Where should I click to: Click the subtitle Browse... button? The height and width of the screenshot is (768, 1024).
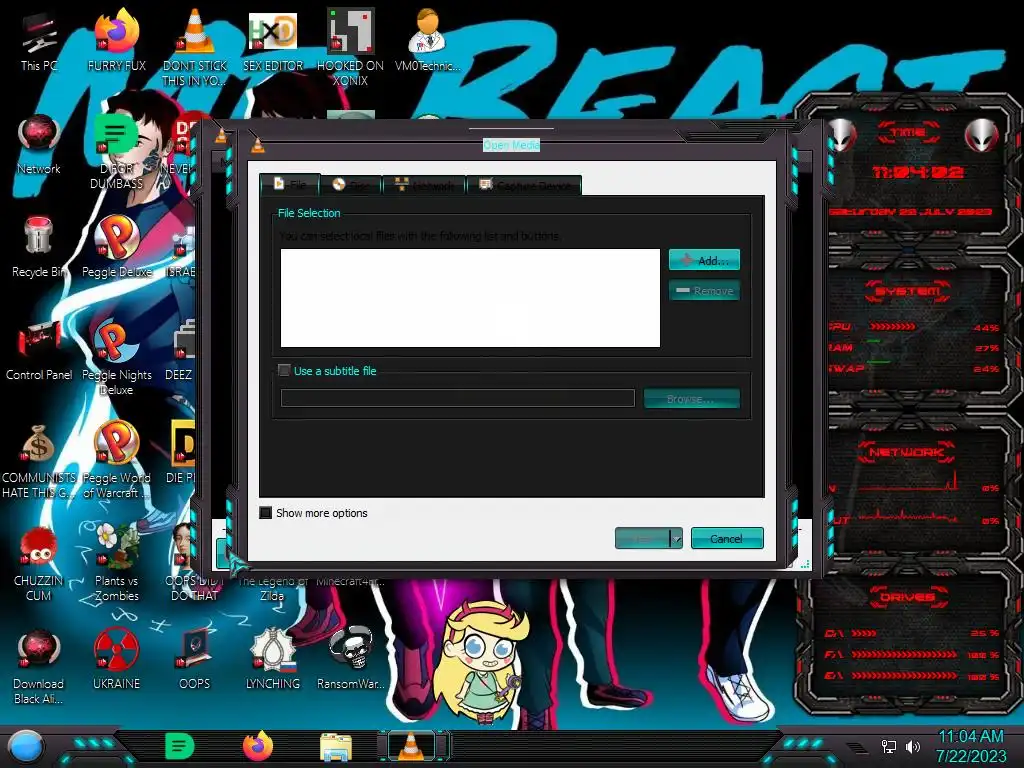[x=692, y=398]
